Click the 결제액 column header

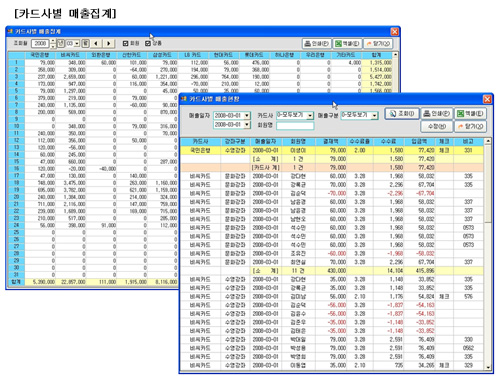point(331,142)
